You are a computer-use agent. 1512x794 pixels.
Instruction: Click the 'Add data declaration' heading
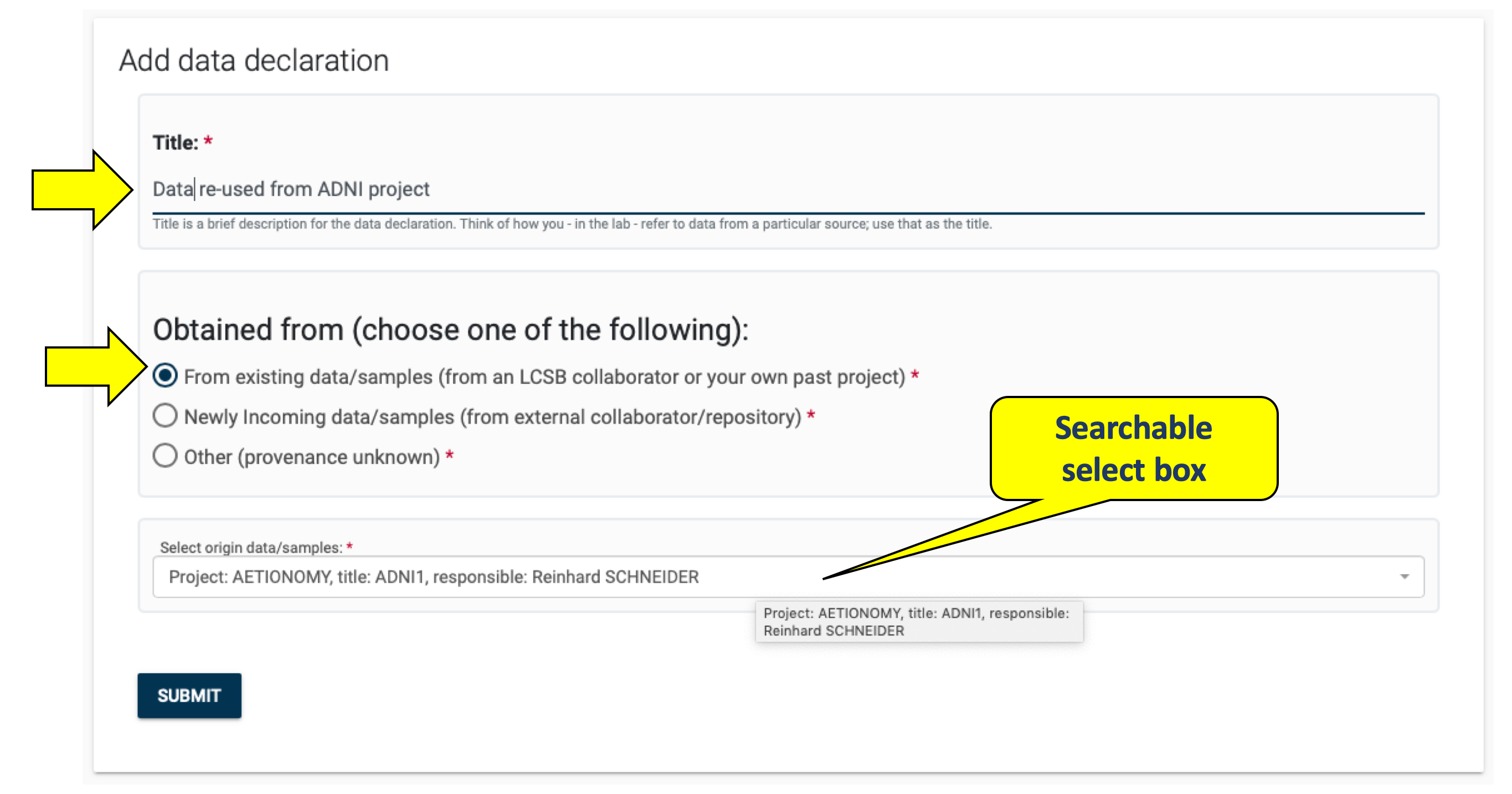click(x=254, y=60)
